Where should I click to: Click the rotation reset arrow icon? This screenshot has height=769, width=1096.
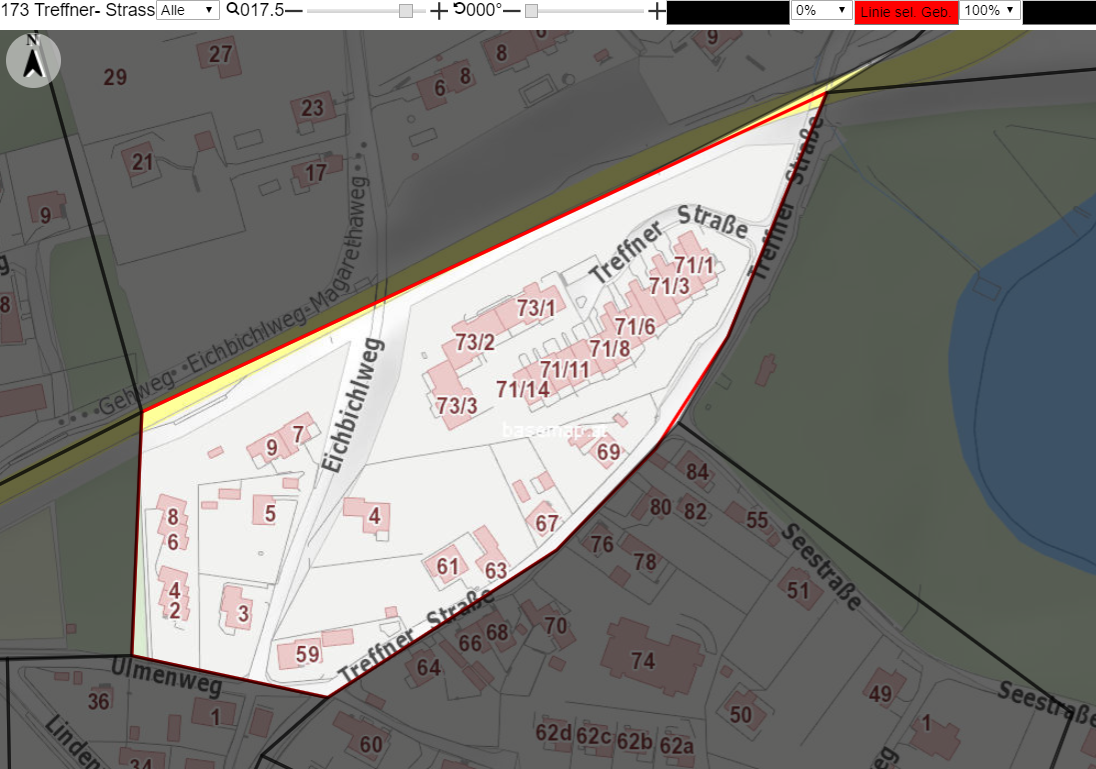(459, 9)
